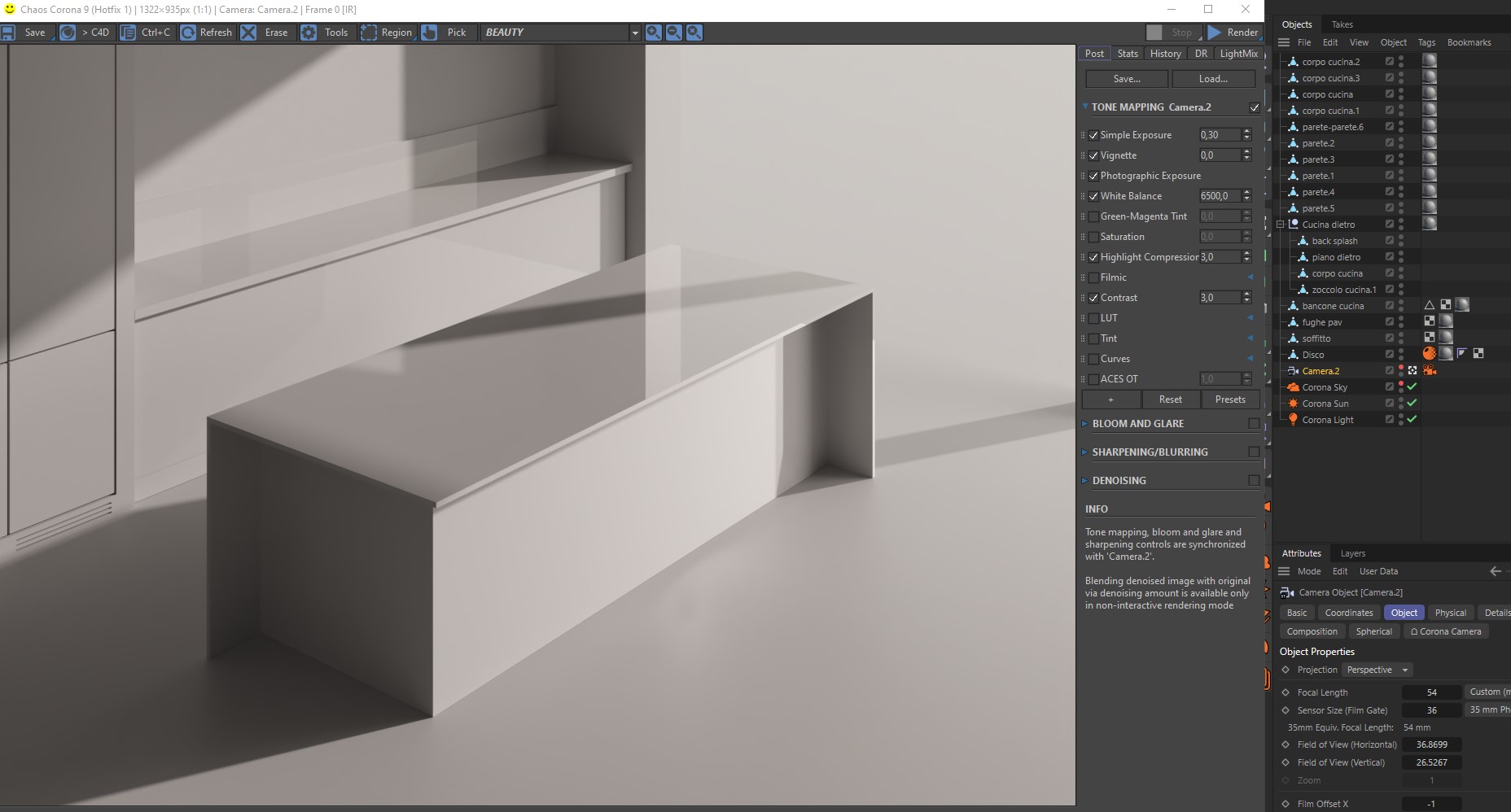Click the Cucina dietro null object icon
This screenshot has height=812, width=1511.
[1293, 225]
